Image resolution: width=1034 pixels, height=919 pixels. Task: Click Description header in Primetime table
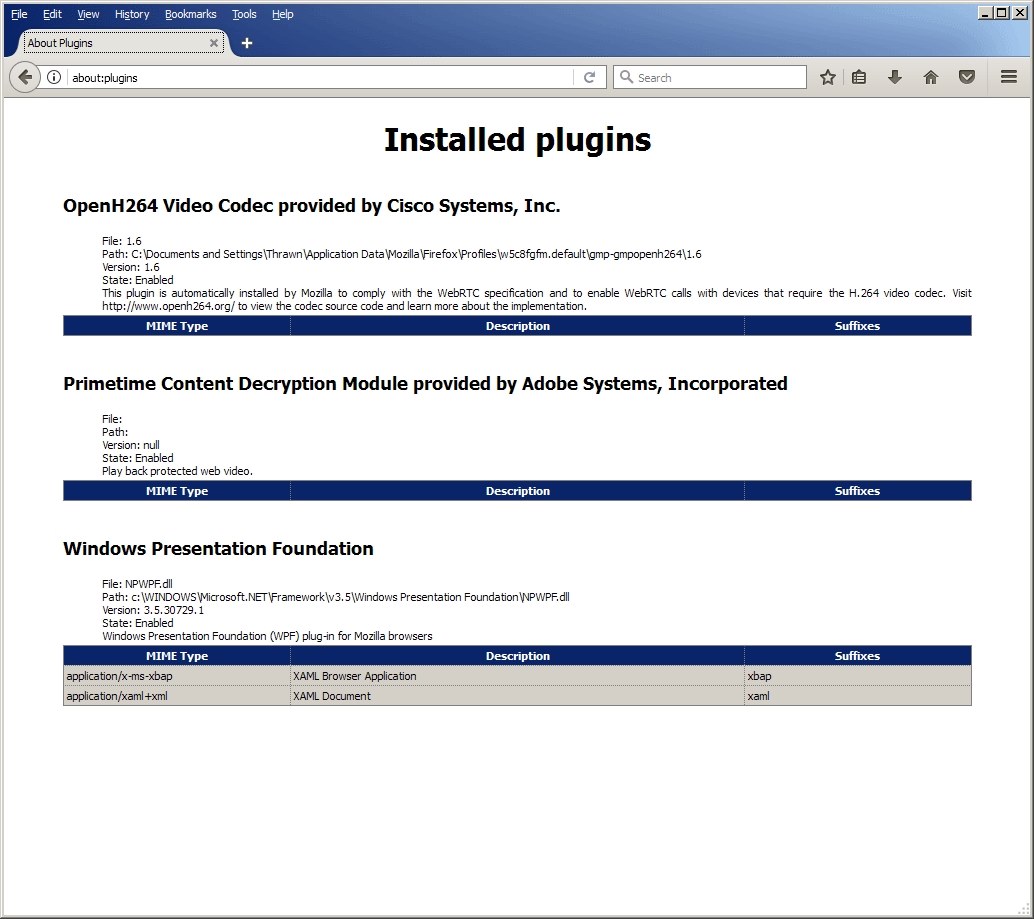[518, 491]
